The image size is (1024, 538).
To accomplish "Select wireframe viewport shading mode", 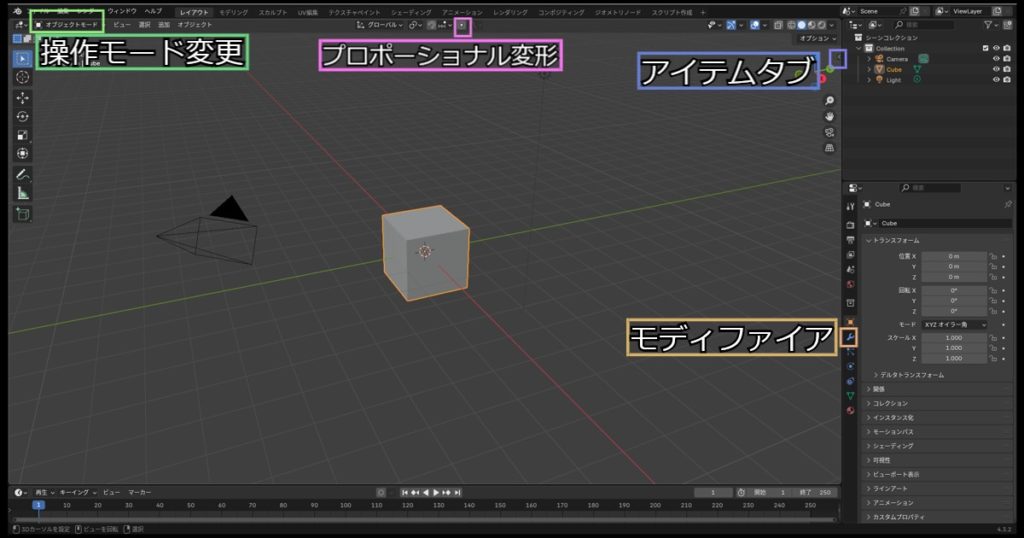I will click(x=792, y=25).
